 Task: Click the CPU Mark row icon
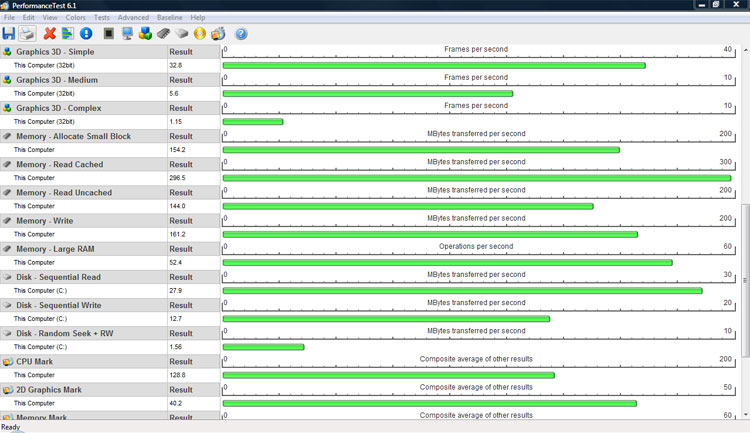7,362
